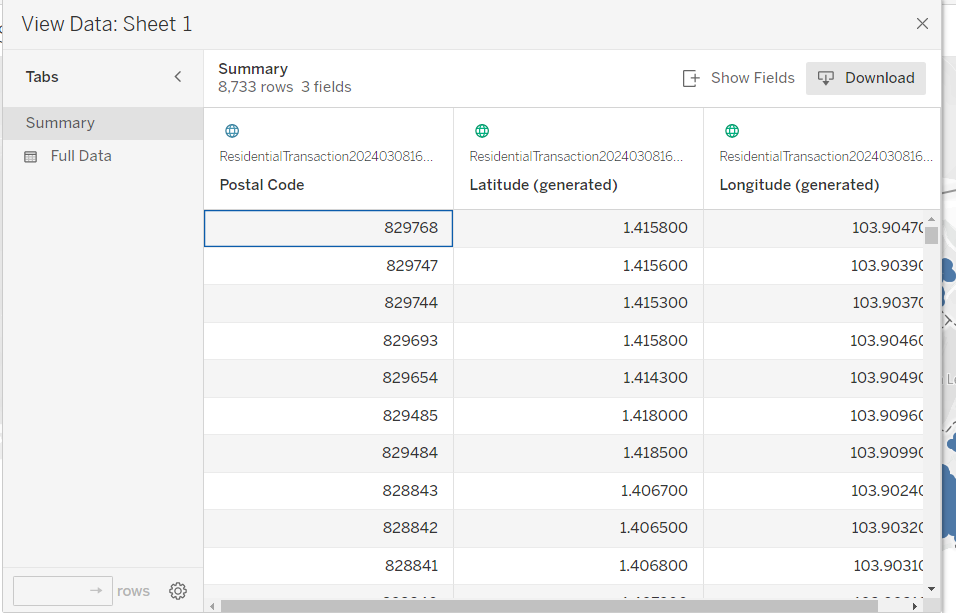
Task: Click the Latitude (generated) column header
Action: tap(543, 185)
